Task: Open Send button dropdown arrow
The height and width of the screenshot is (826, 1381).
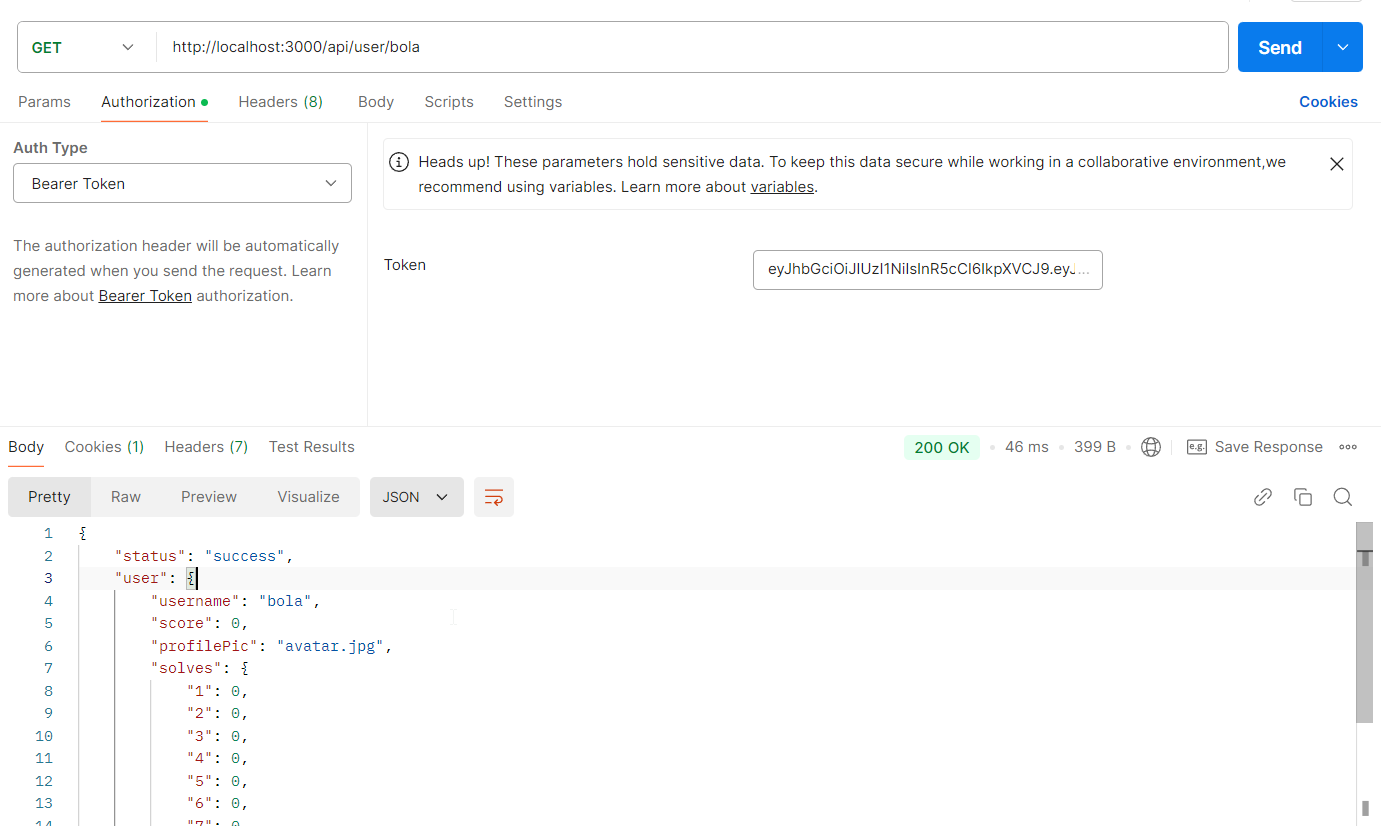Action: click(x=1343, y=47)
